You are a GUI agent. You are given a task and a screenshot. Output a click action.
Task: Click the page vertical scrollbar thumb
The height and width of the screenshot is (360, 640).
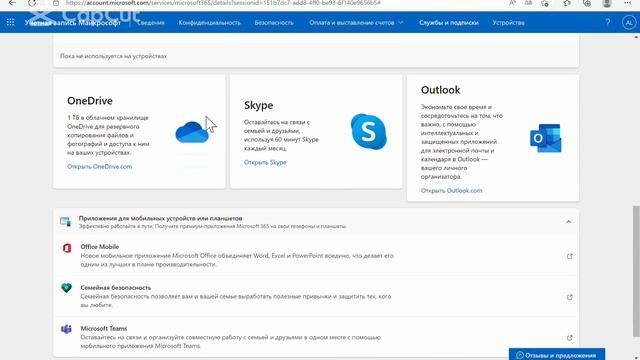point(636,271)
